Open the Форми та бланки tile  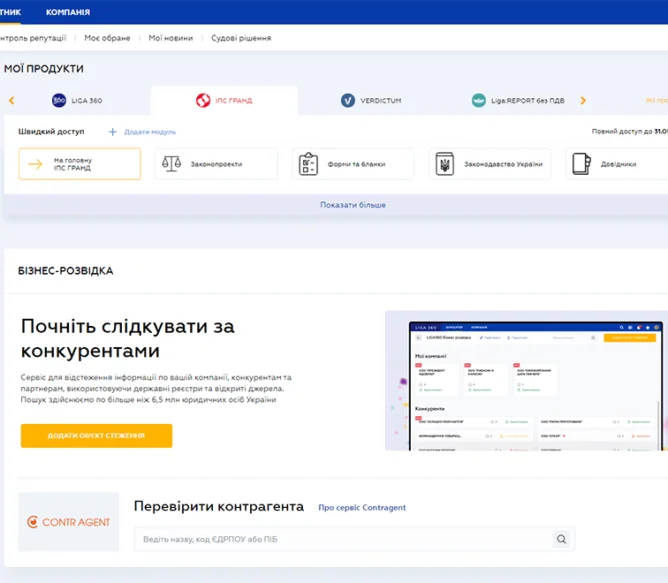point(353,164)
